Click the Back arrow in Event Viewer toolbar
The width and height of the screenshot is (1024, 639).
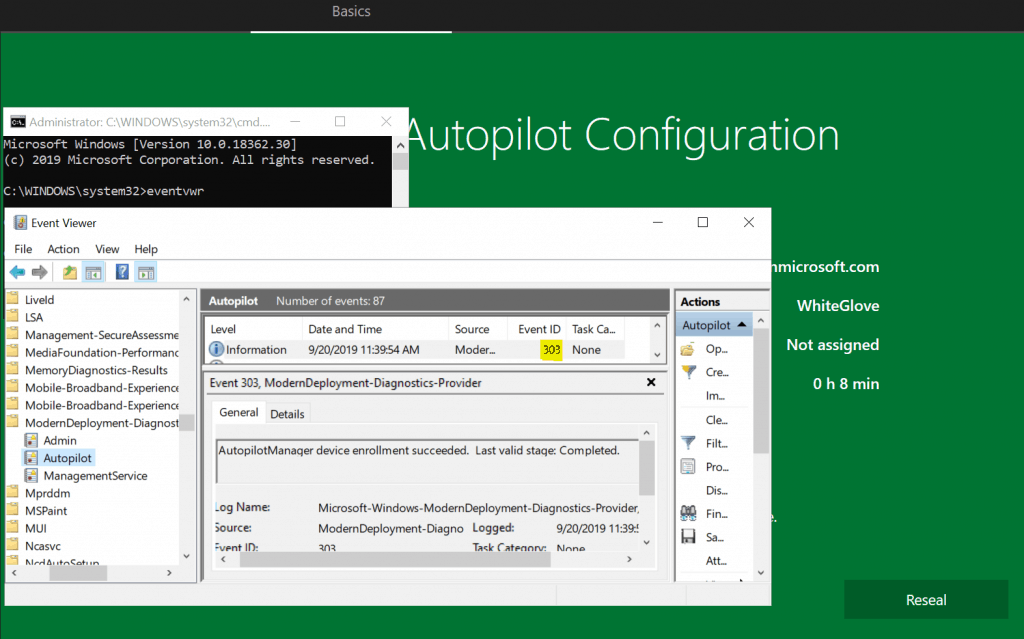point(18,272)
